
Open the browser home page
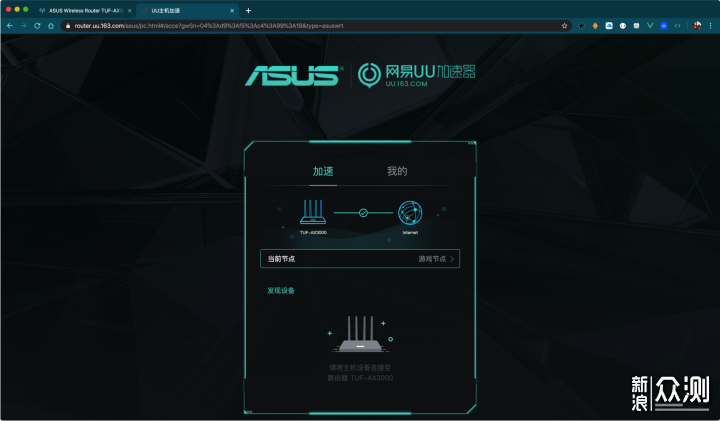pos(51,26)
